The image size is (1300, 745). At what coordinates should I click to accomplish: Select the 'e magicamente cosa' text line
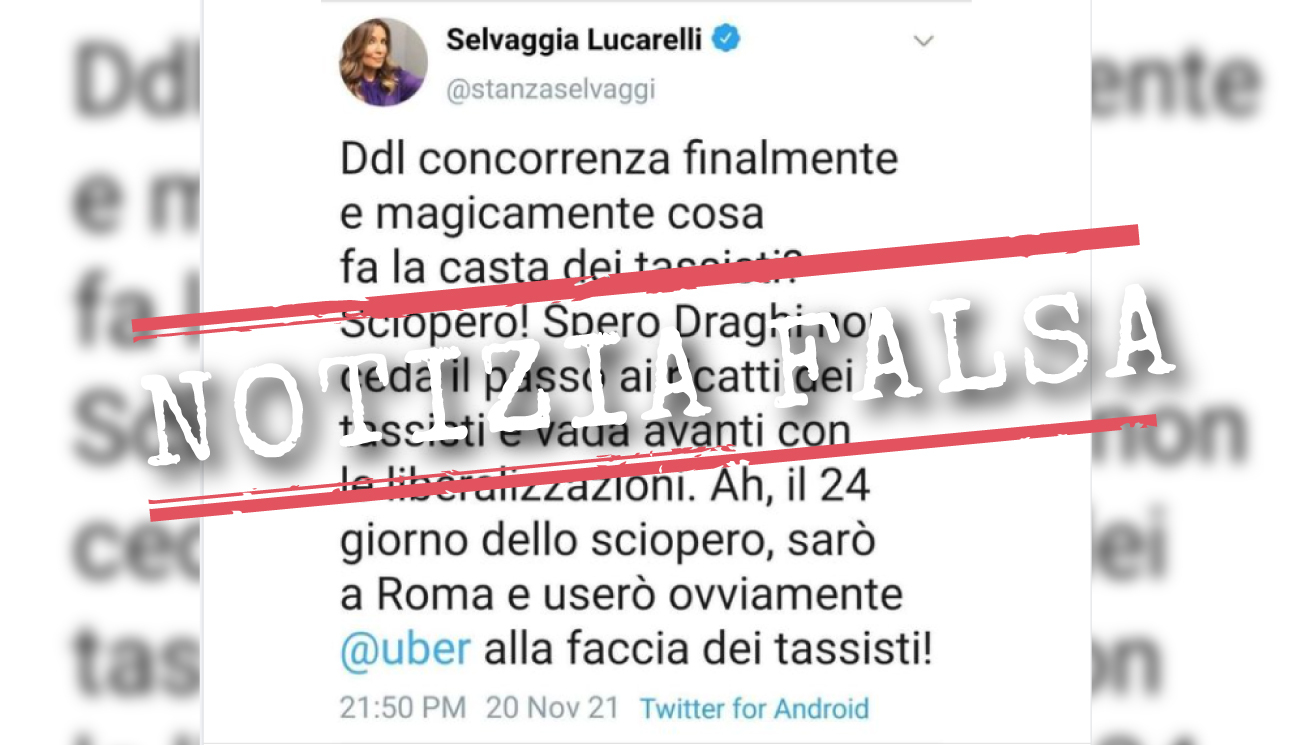[x=551, y=214]
